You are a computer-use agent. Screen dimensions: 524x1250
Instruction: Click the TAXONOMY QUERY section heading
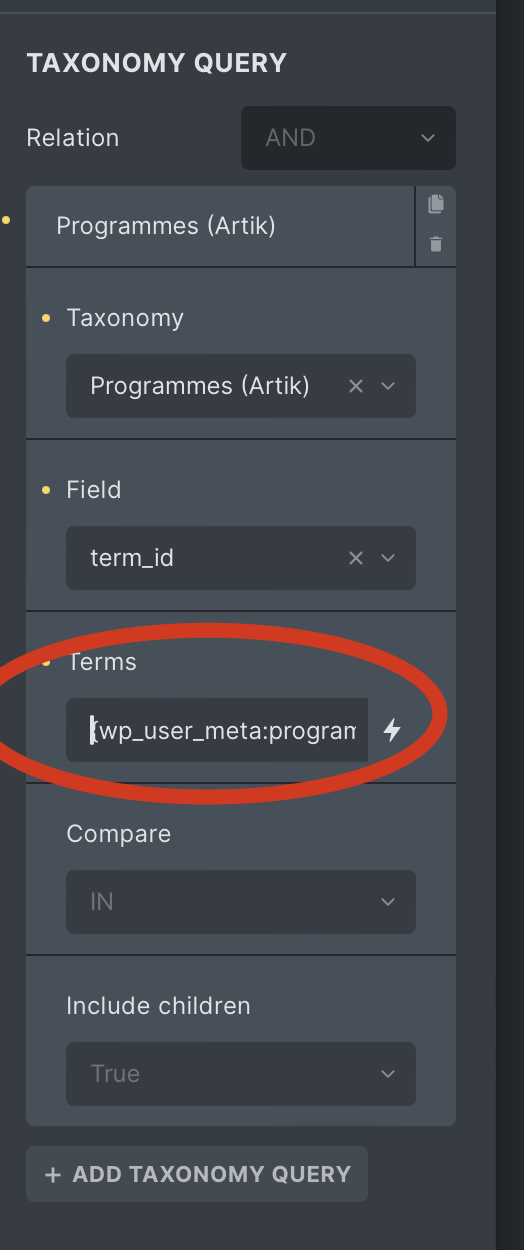click(156, 63)
